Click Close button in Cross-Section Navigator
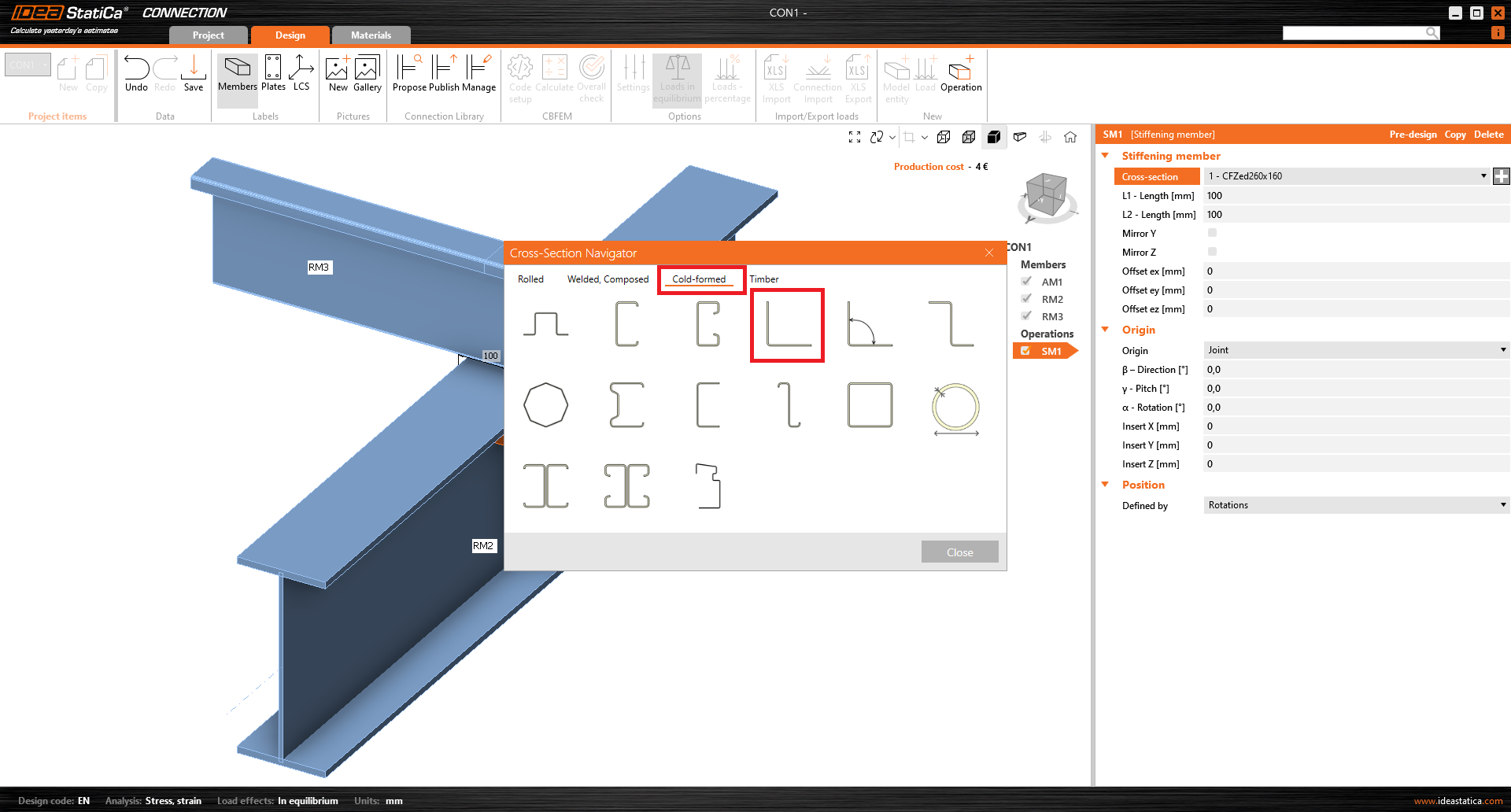The width and height of the screenshot is (1511, 812). [959, 552]
